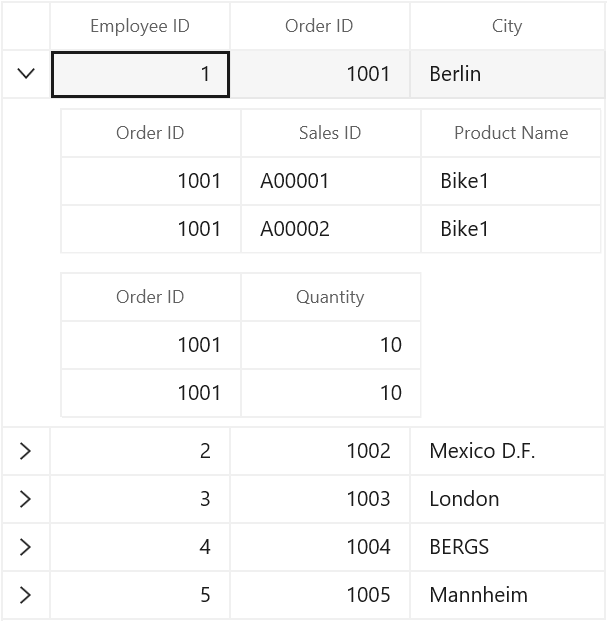Click the City column header
The width and height of the screenshot is (607, 621).
click(507, 26)
